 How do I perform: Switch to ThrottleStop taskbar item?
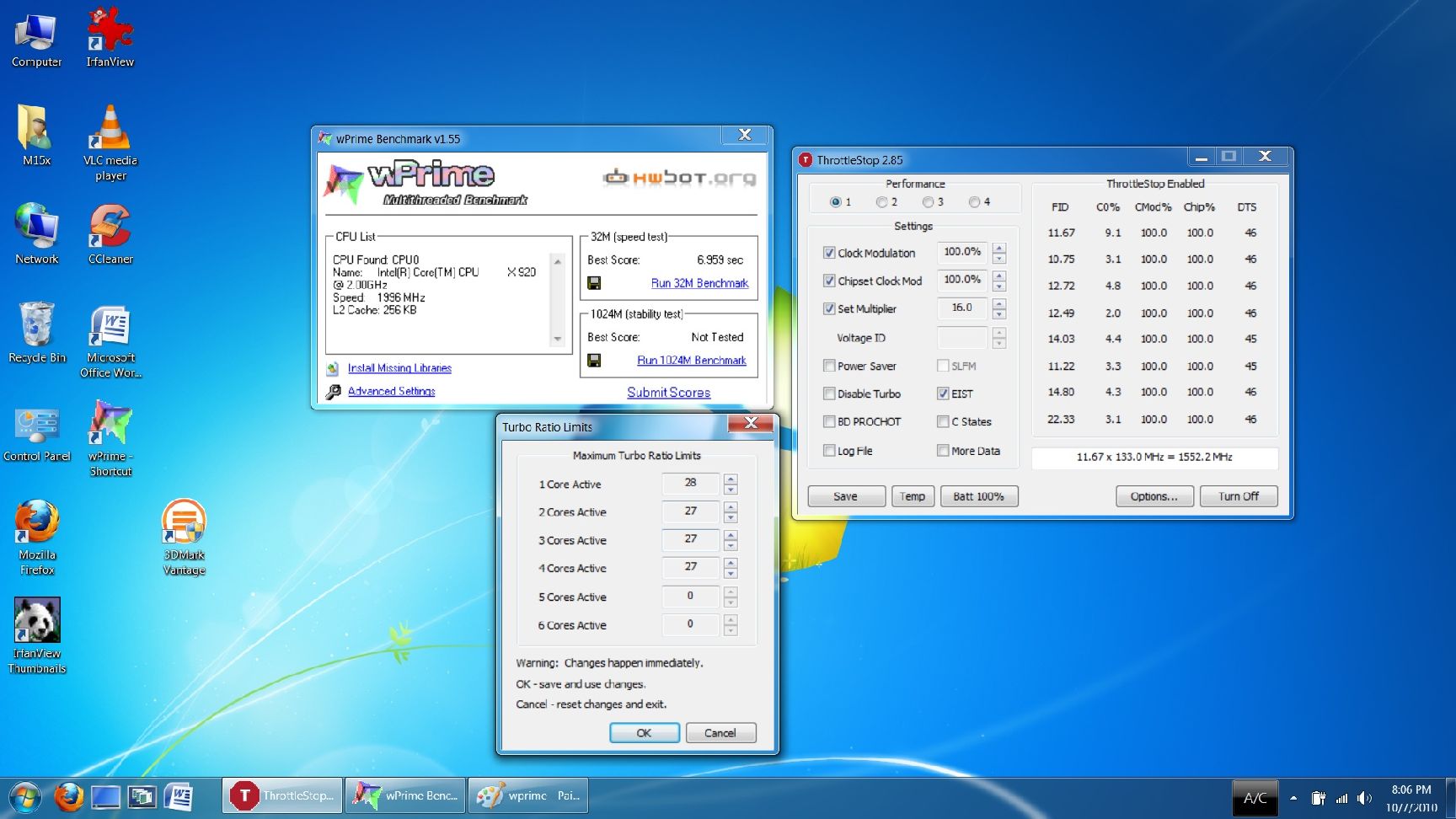point(283,795)
